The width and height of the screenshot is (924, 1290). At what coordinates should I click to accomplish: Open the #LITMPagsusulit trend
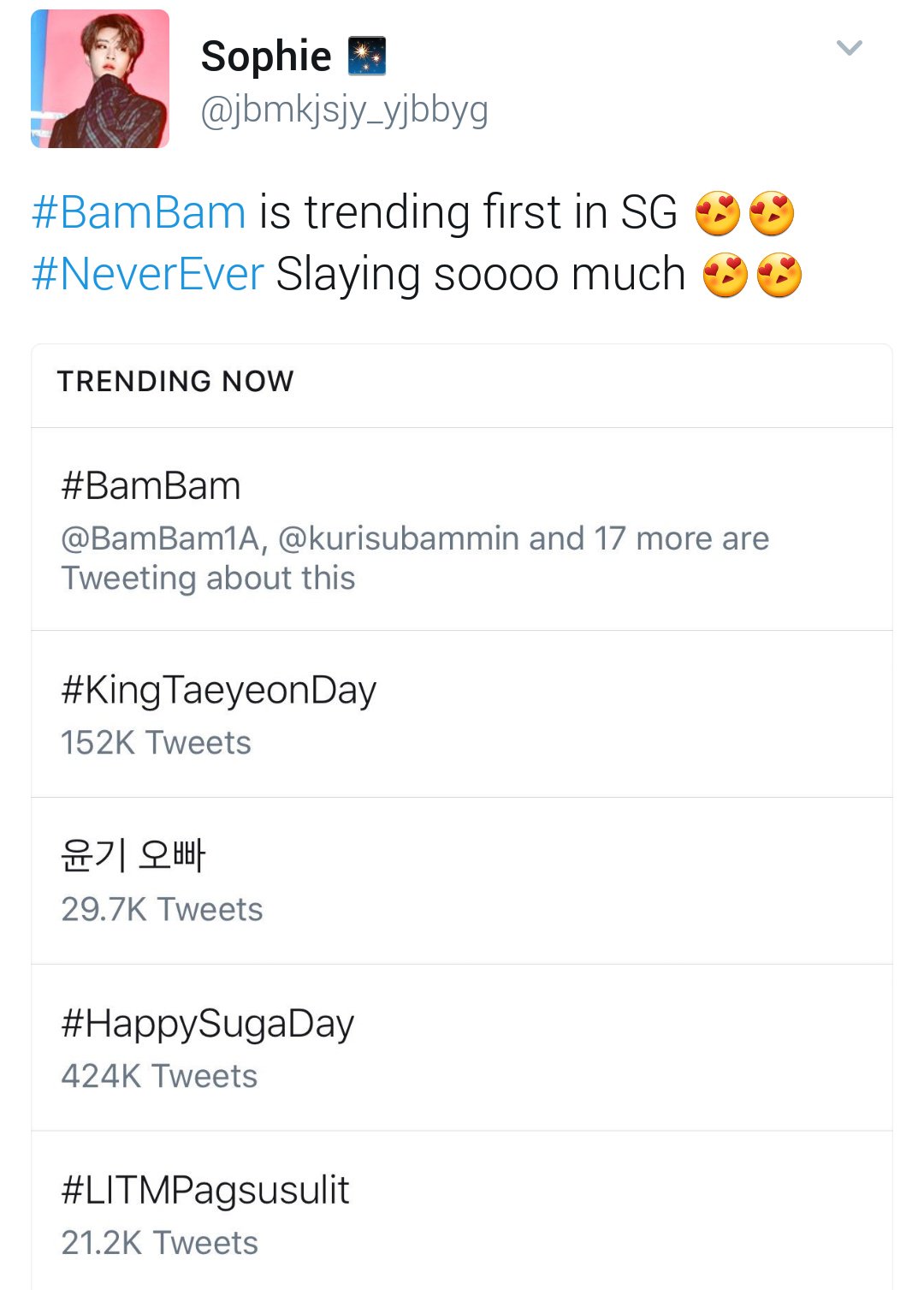pos(462,1210)
